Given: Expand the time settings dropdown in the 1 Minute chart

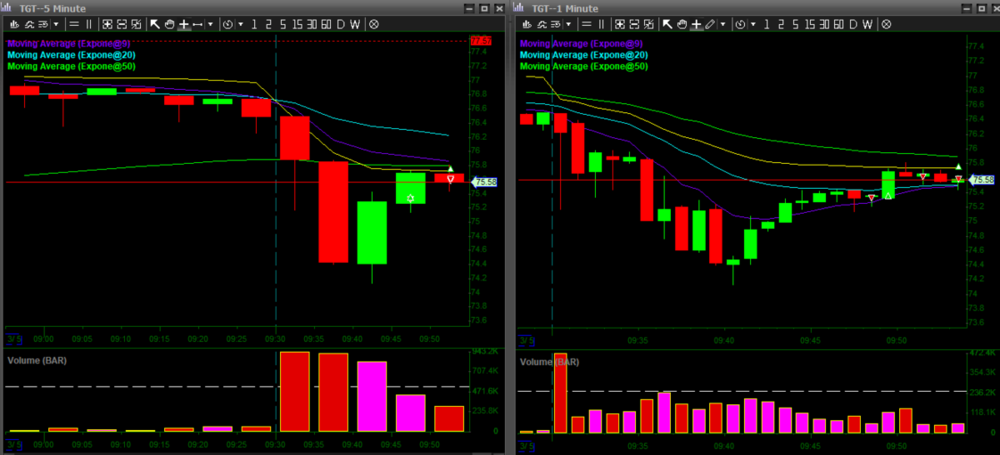Looking at the screenshot, I should pyautogui.click(x=752, y=23).
